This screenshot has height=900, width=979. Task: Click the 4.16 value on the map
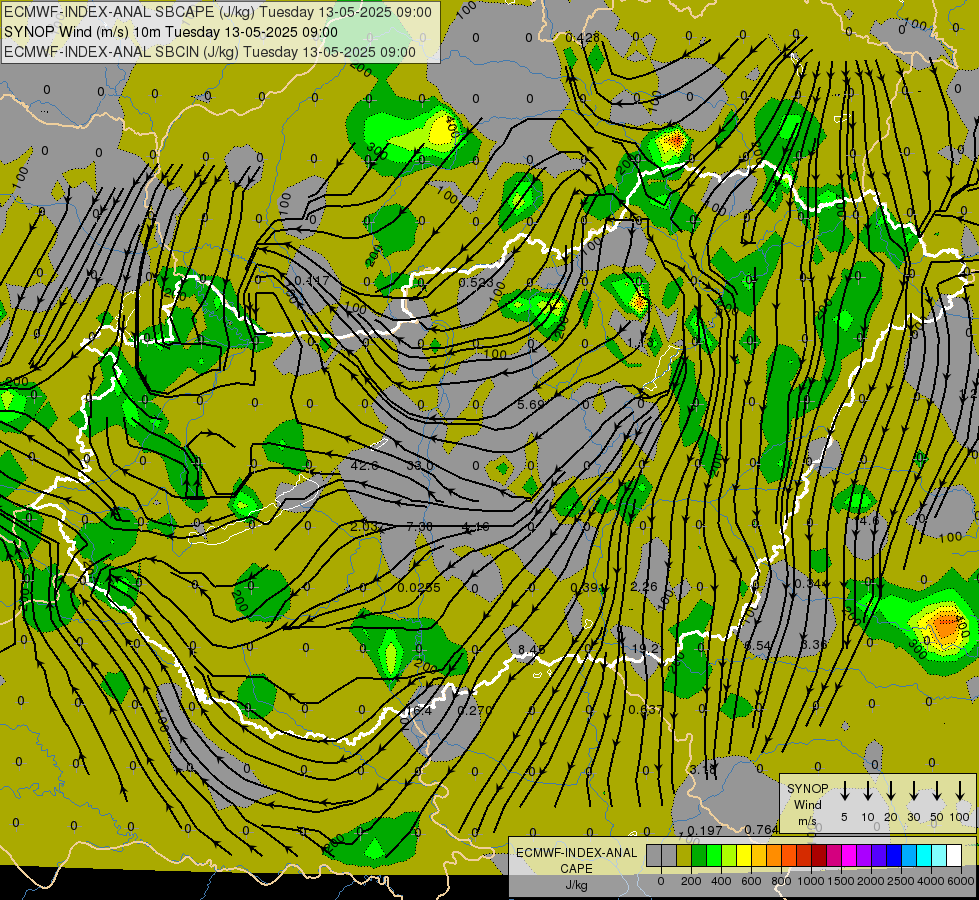click(x=475, y=527)
